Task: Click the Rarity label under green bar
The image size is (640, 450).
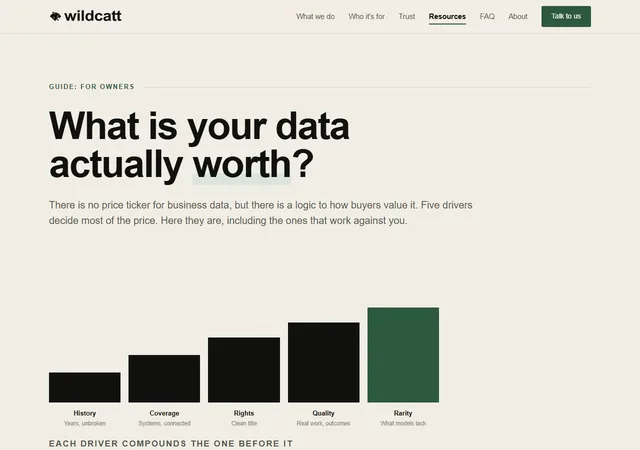Action: point(403,413)
